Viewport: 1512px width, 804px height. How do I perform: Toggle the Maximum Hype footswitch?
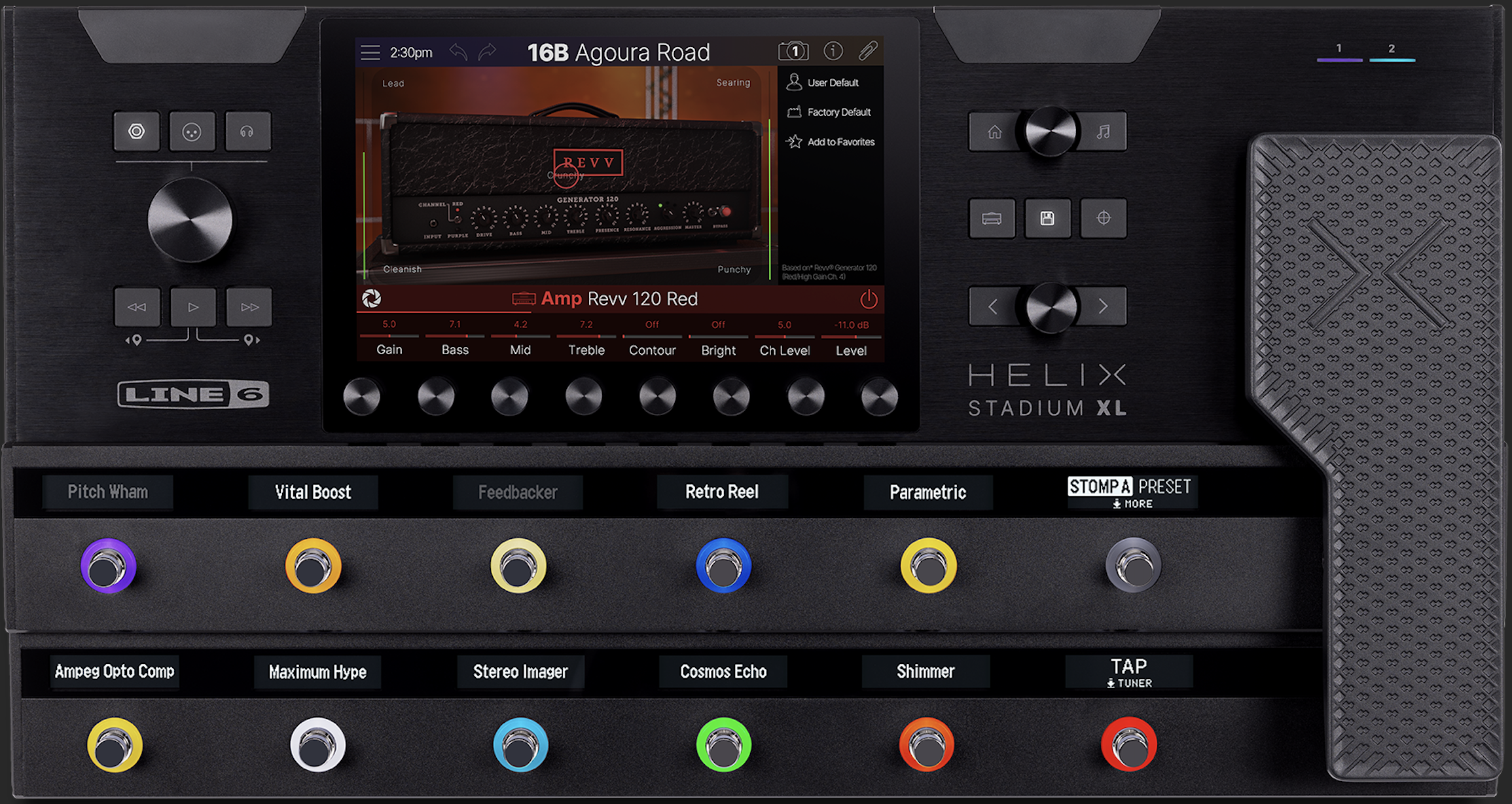point(317,745)
